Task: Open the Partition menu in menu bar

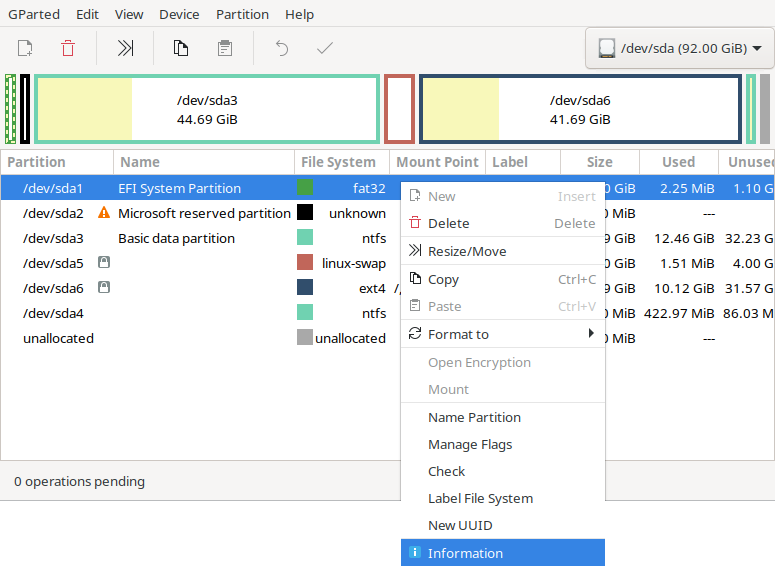Action: (242, 14)
